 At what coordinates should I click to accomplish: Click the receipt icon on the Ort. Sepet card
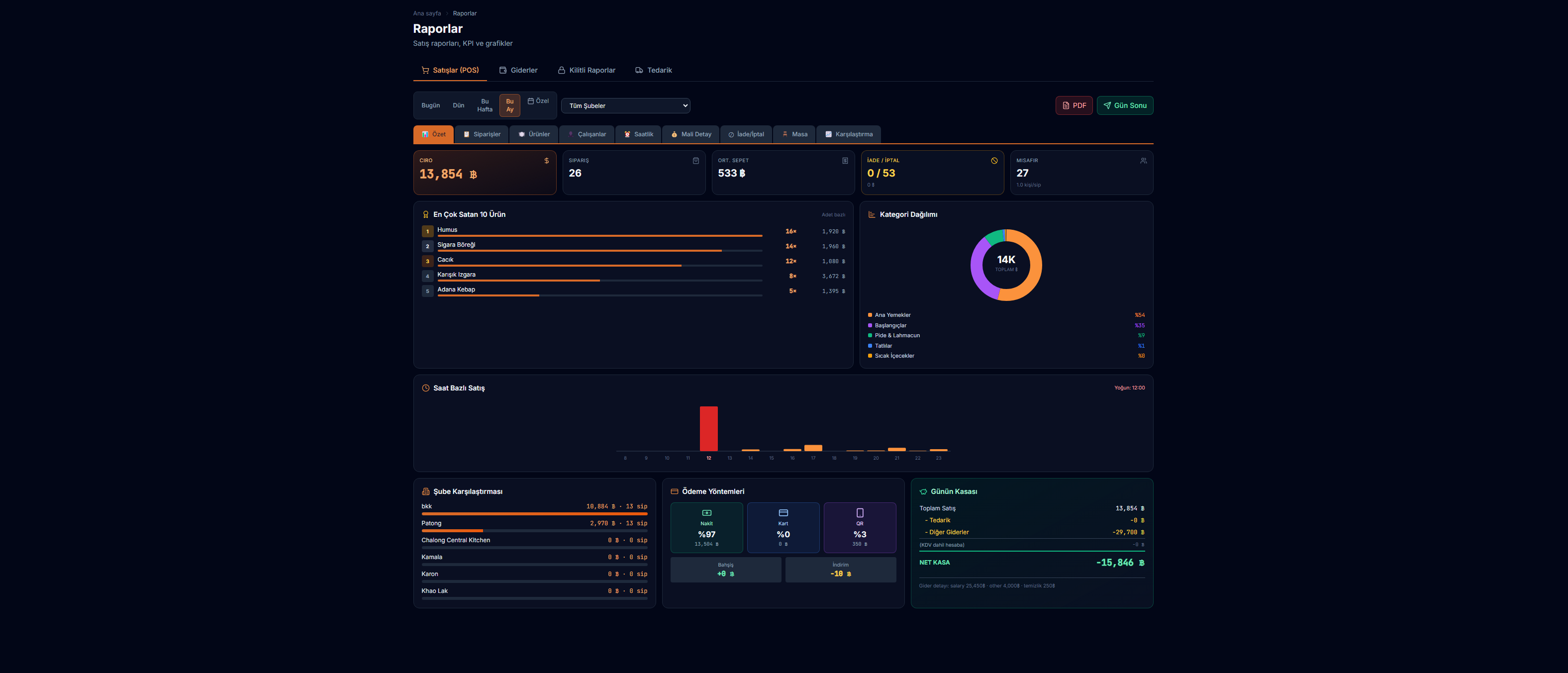coord(845,161)
